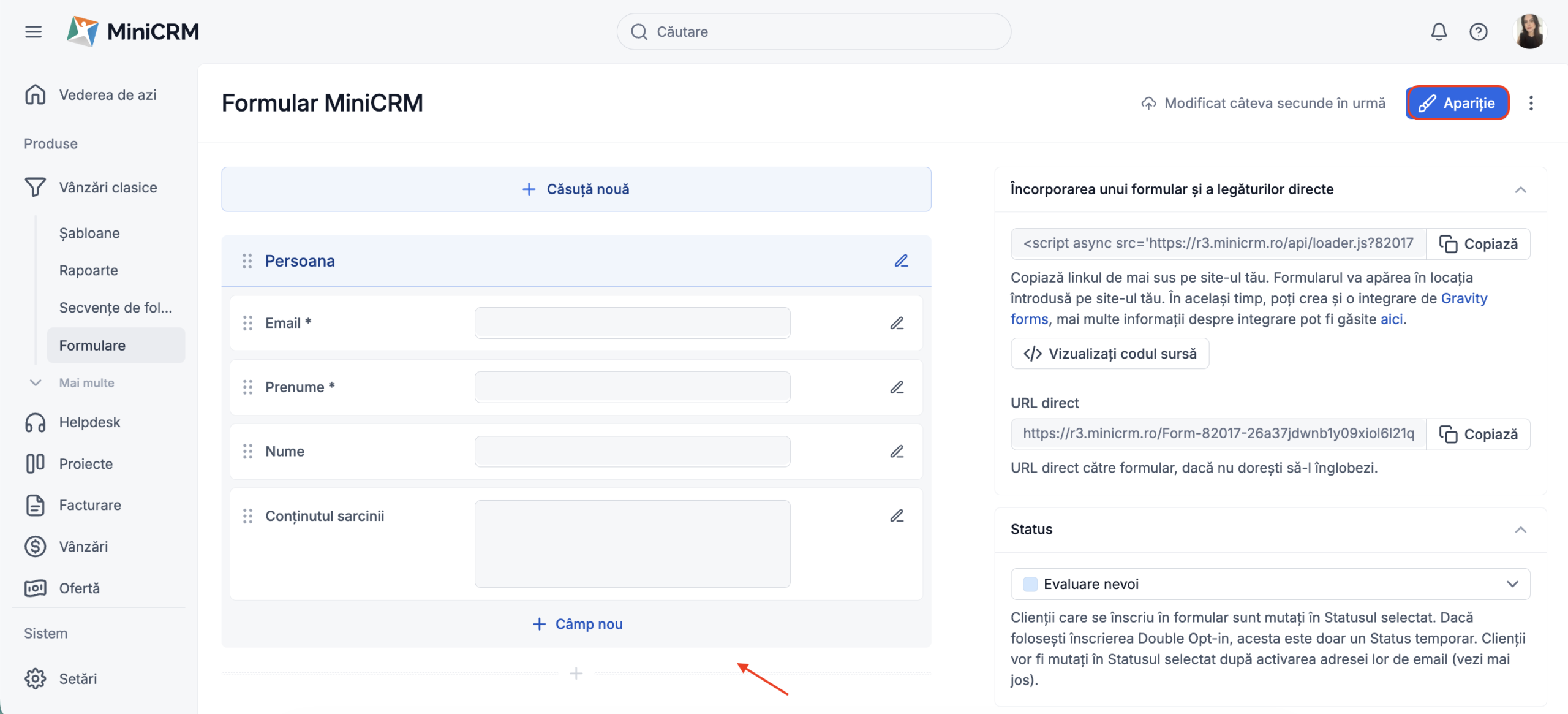This screenshot has width=1568, height=714.
Task: Edit the Persoana section with pencil icon
Action: (x=901, y=261)
